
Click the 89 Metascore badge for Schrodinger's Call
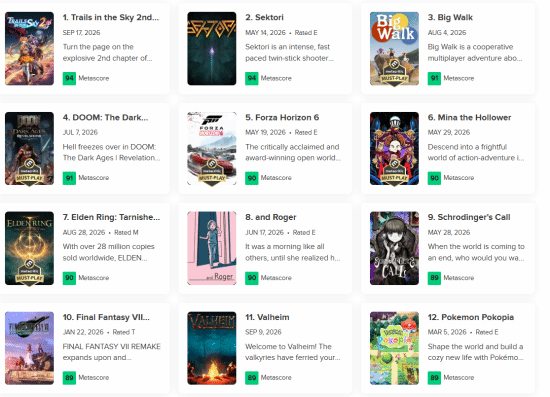point(434,278)
